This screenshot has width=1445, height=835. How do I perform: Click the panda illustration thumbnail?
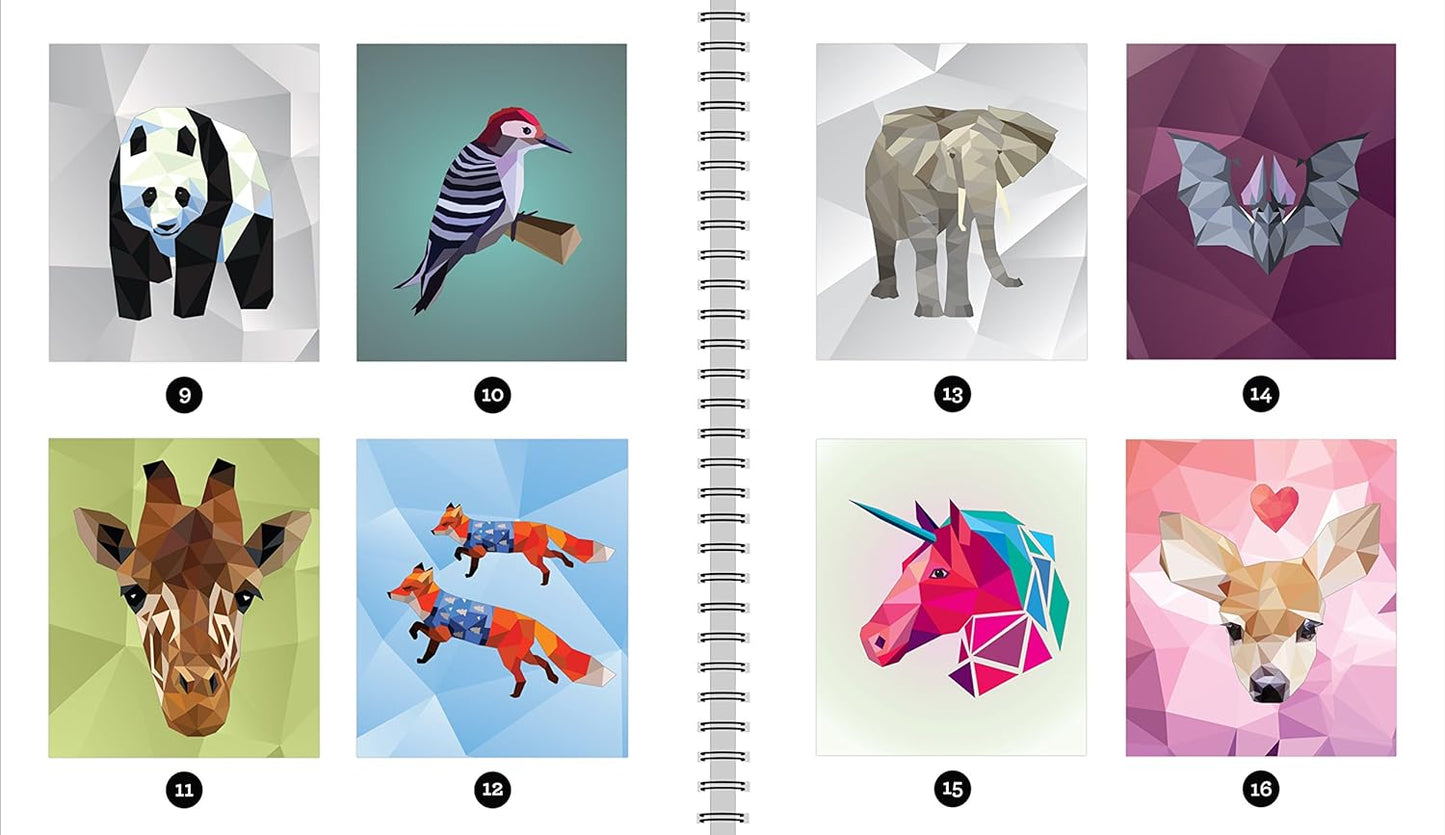click(184, 202)
